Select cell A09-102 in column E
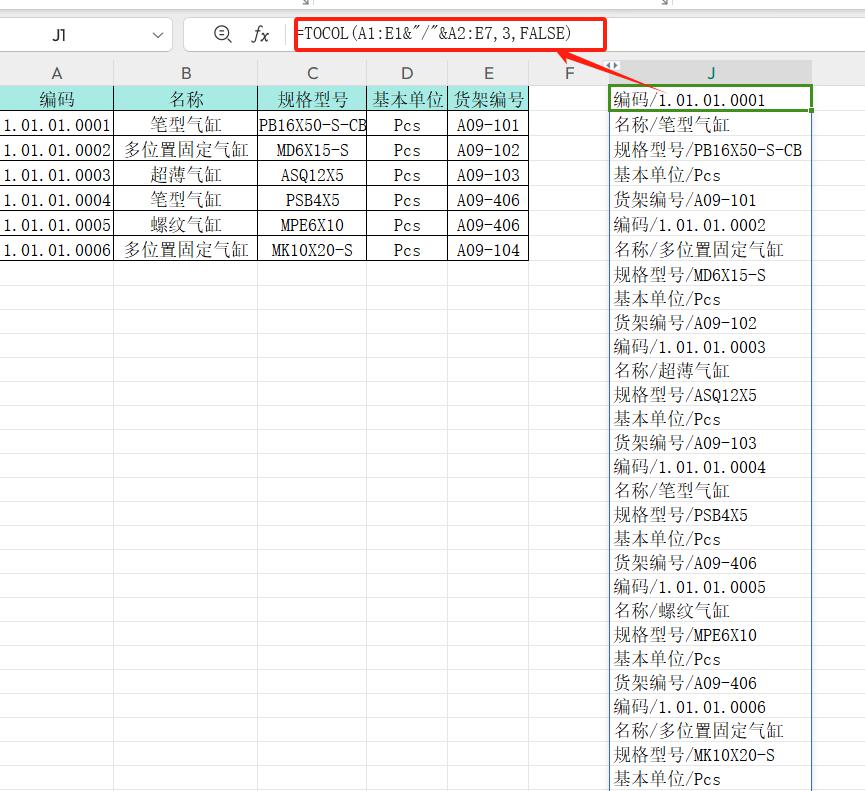The image size is (865, 791). click(488, 149)
